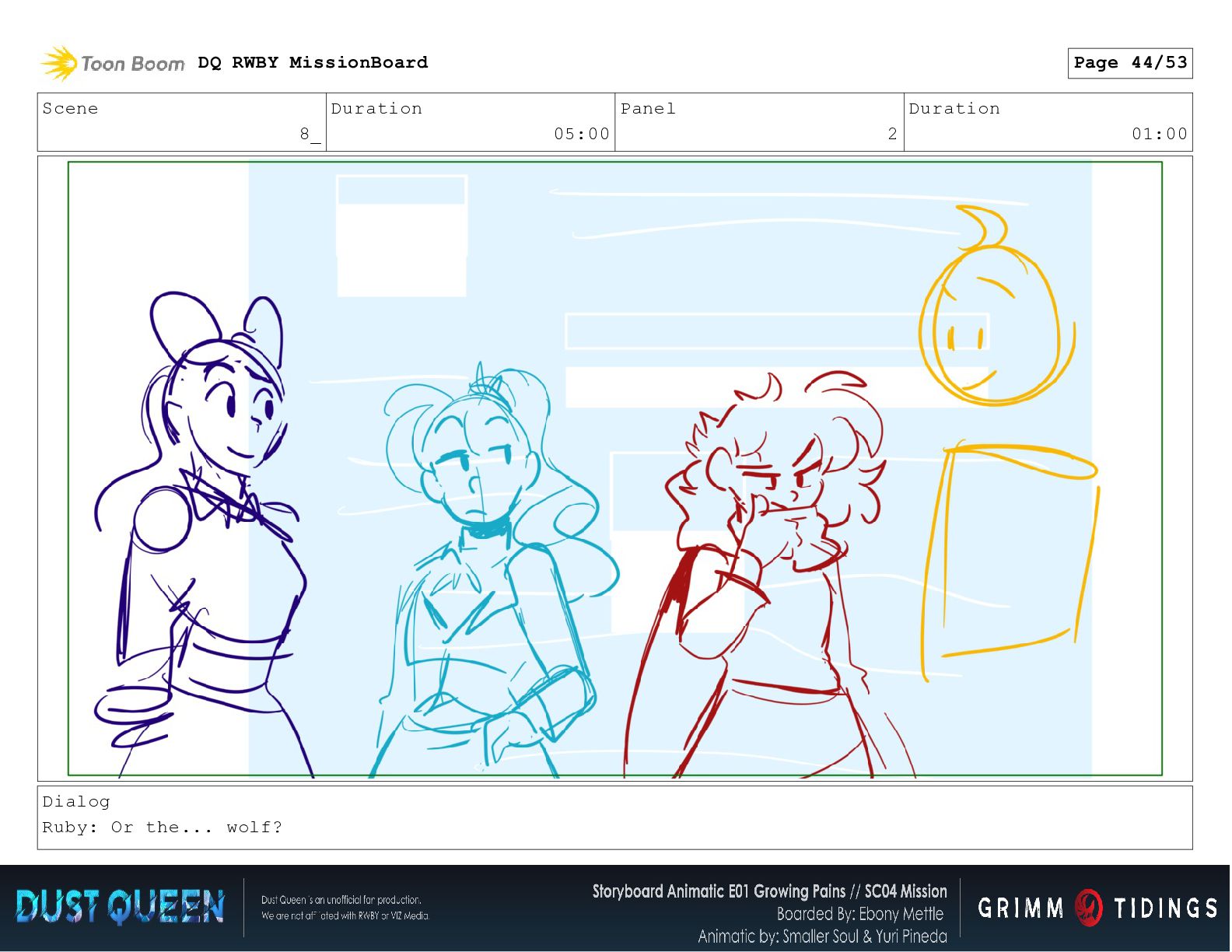Click the 'Dialog' label

pyautogui.click(x=76, y=801)
